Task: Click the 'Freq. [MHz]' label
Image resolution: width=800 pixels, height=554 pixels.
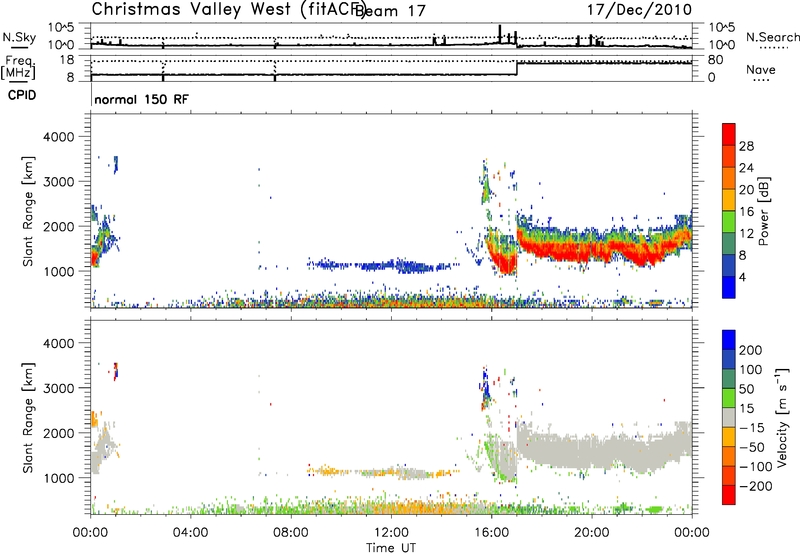Action: [19, 67]
